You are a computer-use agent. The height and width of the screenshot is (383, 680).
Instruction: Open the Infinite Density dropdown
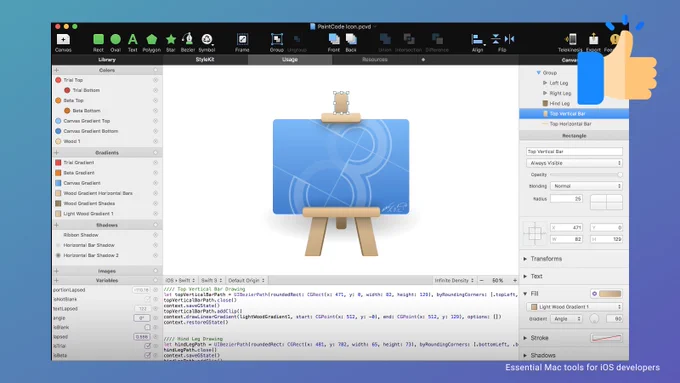tap(454, 281)
